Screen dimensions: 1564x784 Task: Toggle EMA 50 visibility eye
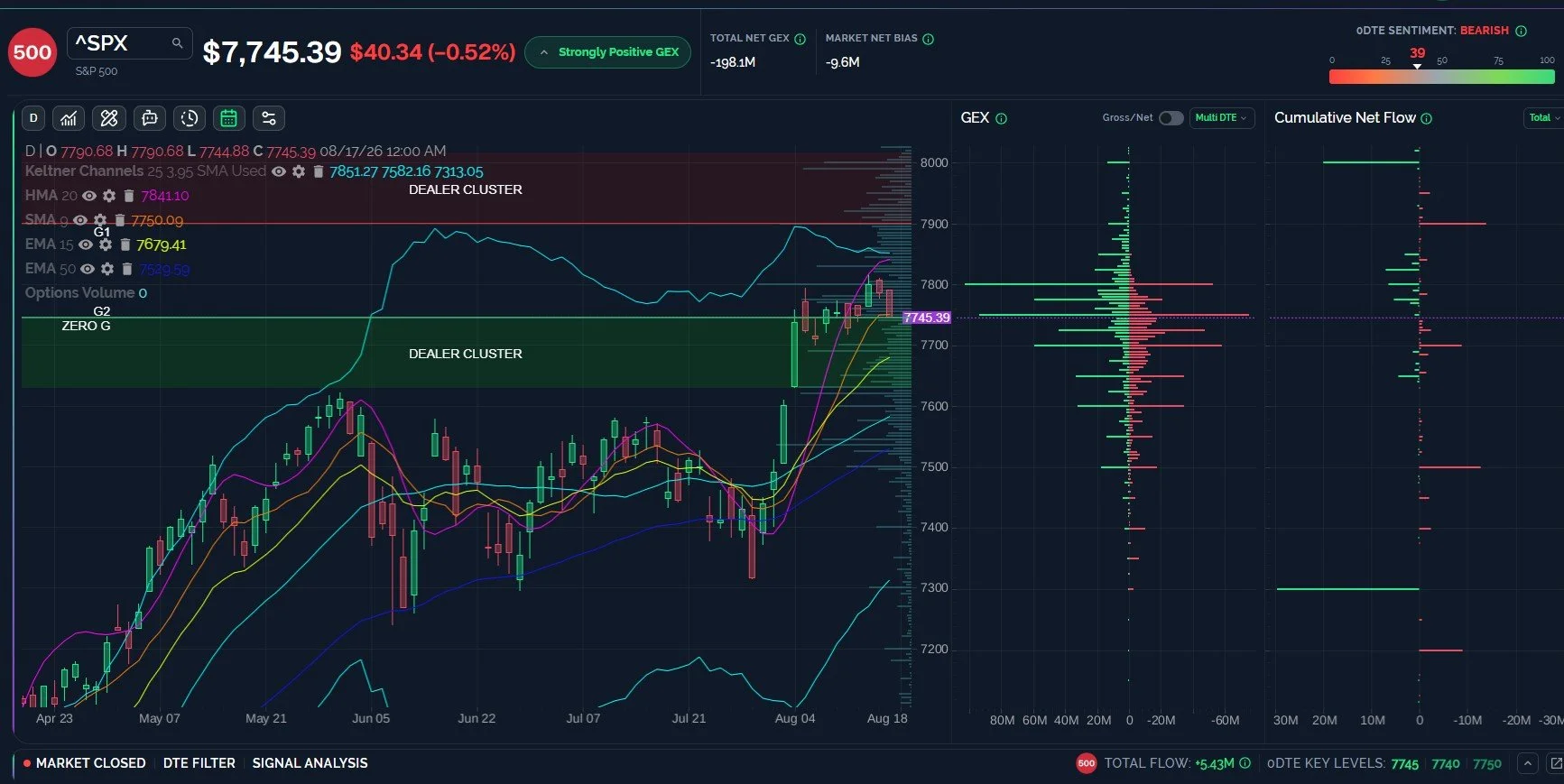(x=88, y=269)
